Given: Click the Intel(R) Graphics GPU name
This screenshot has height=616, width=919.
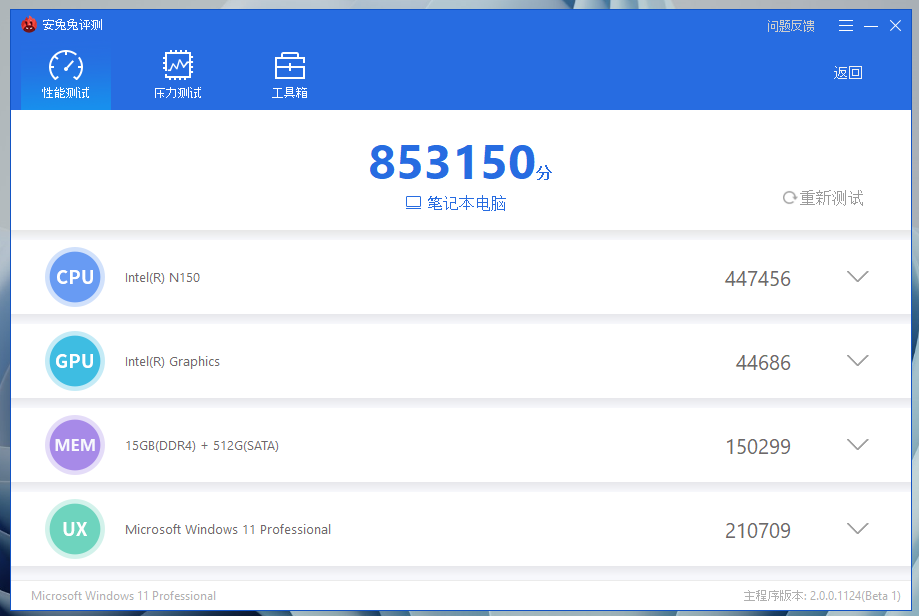Looking at the screenshot, I should point(172,362).
